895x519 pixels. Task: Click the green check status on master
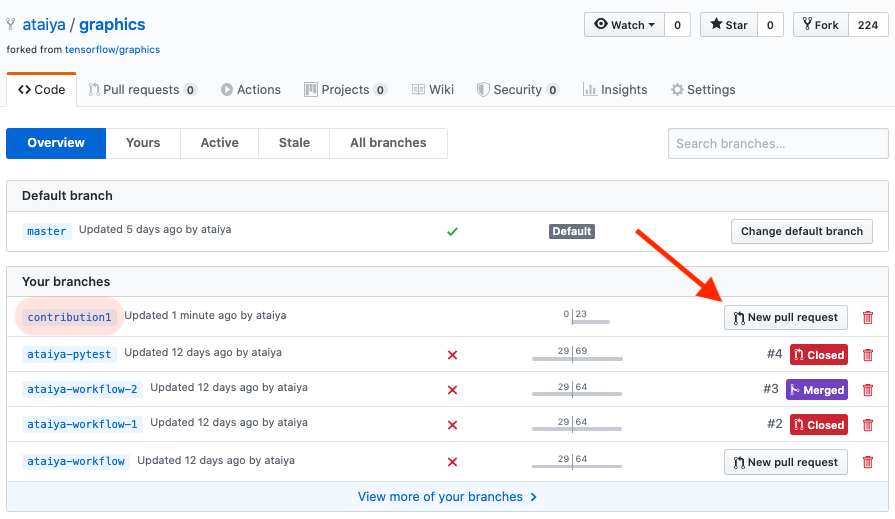click(x=452, y=231)
